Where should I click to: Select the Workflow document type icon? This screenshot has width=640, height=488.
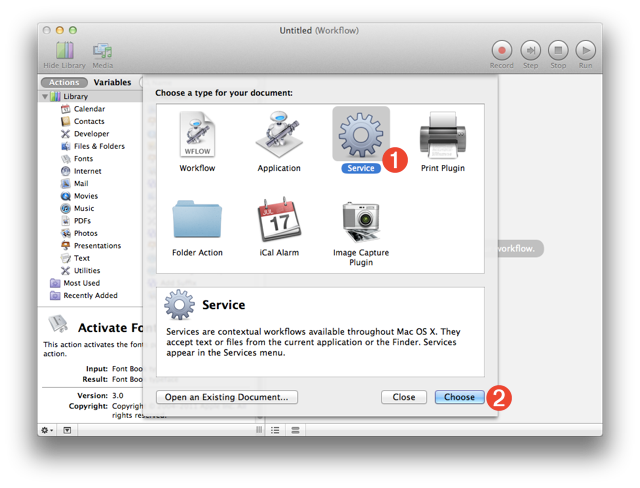point(197,134)
